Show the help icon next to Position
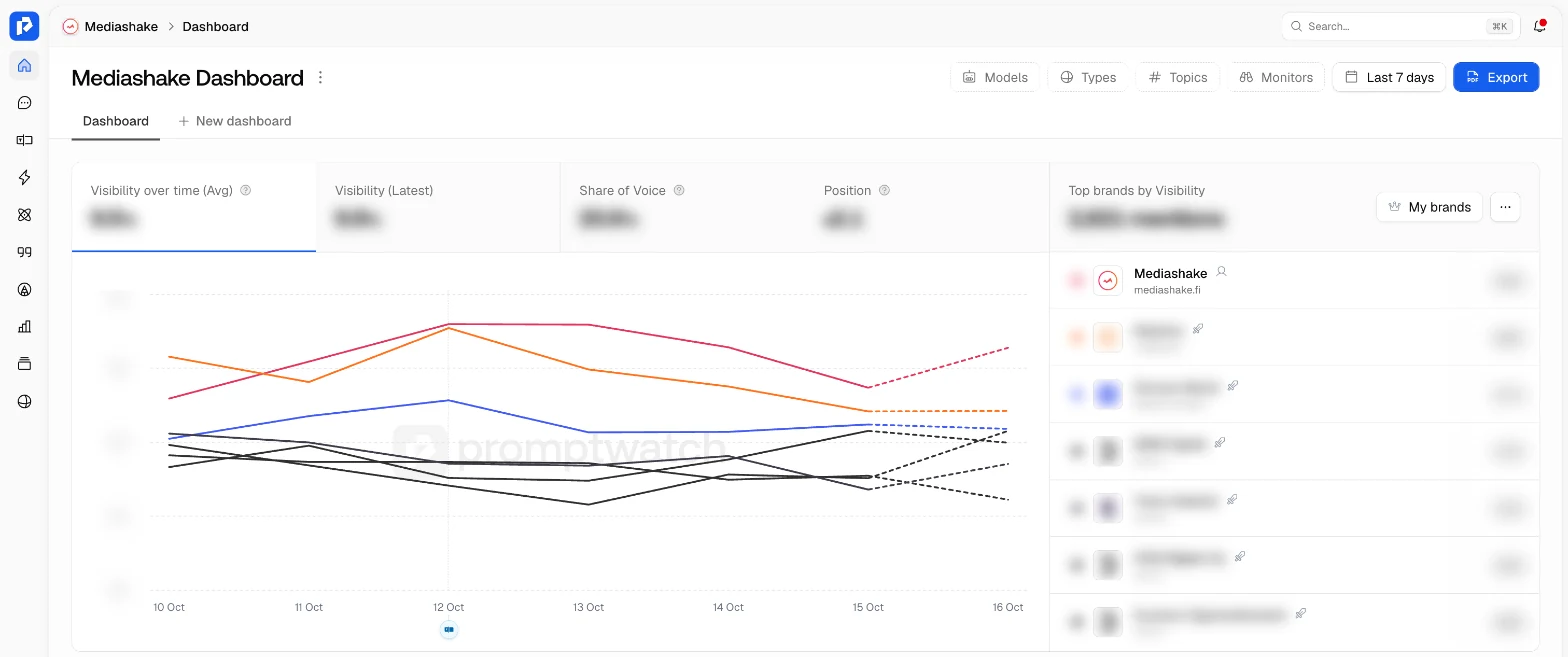 884,190
